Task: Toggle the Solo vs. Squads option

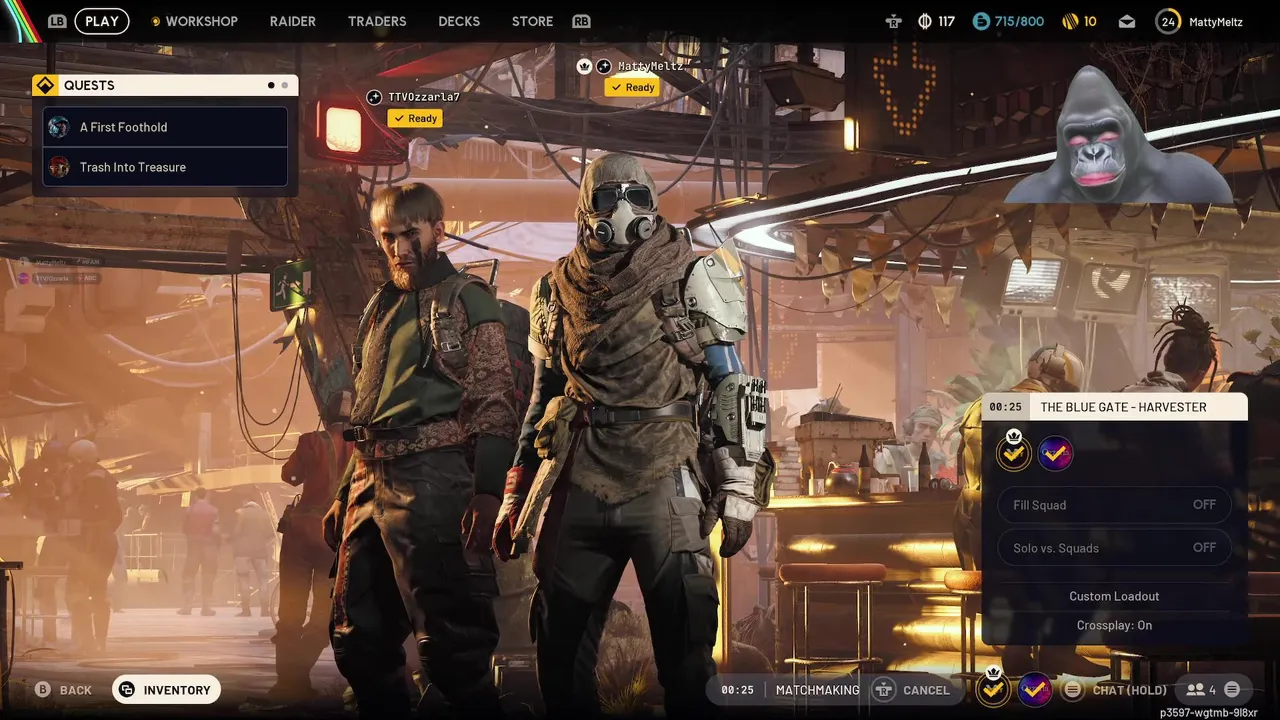Action: (x=1114, y=548)
